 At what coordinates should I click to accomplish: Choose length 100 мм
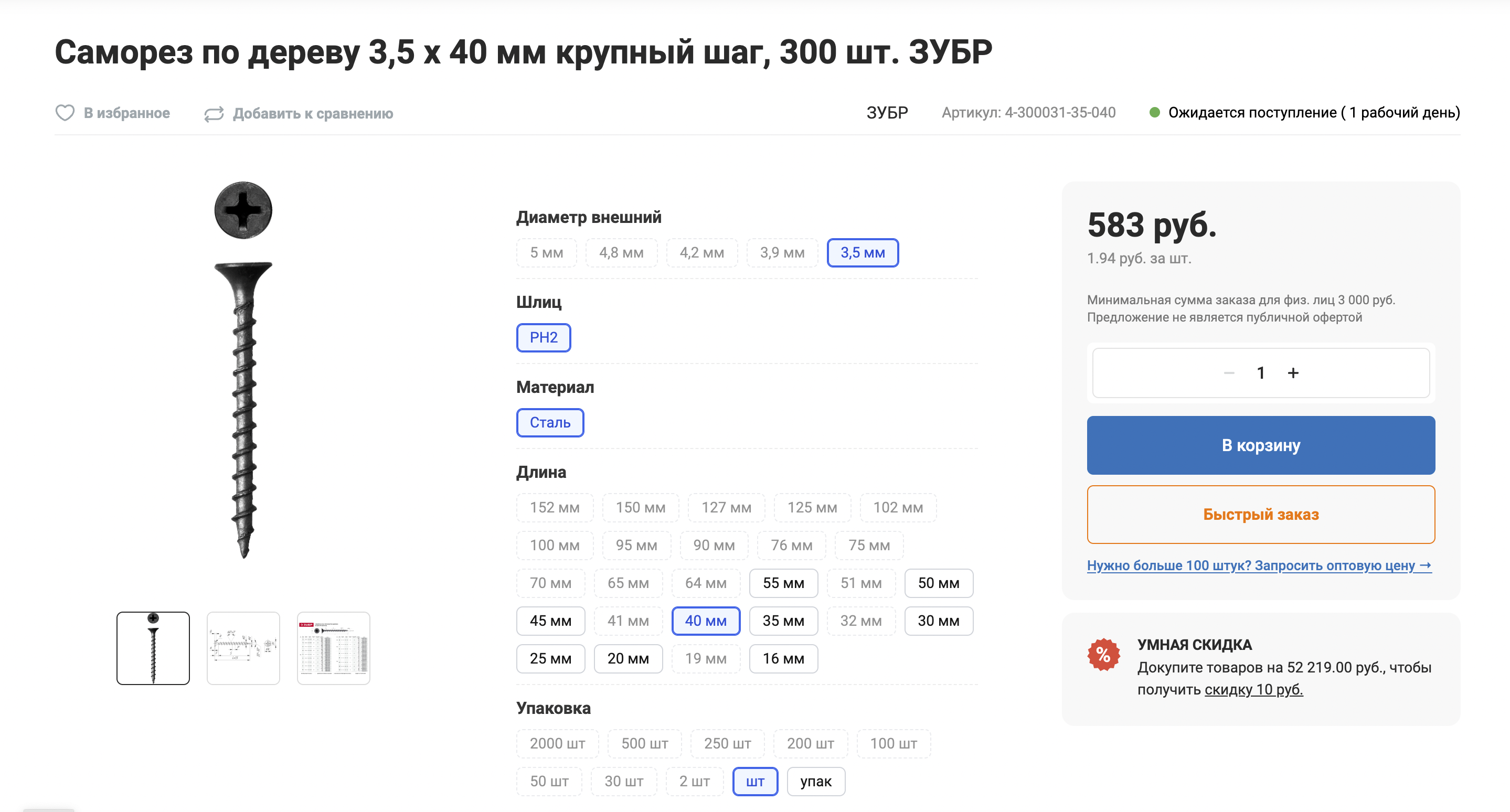click(x=555, y=545)
